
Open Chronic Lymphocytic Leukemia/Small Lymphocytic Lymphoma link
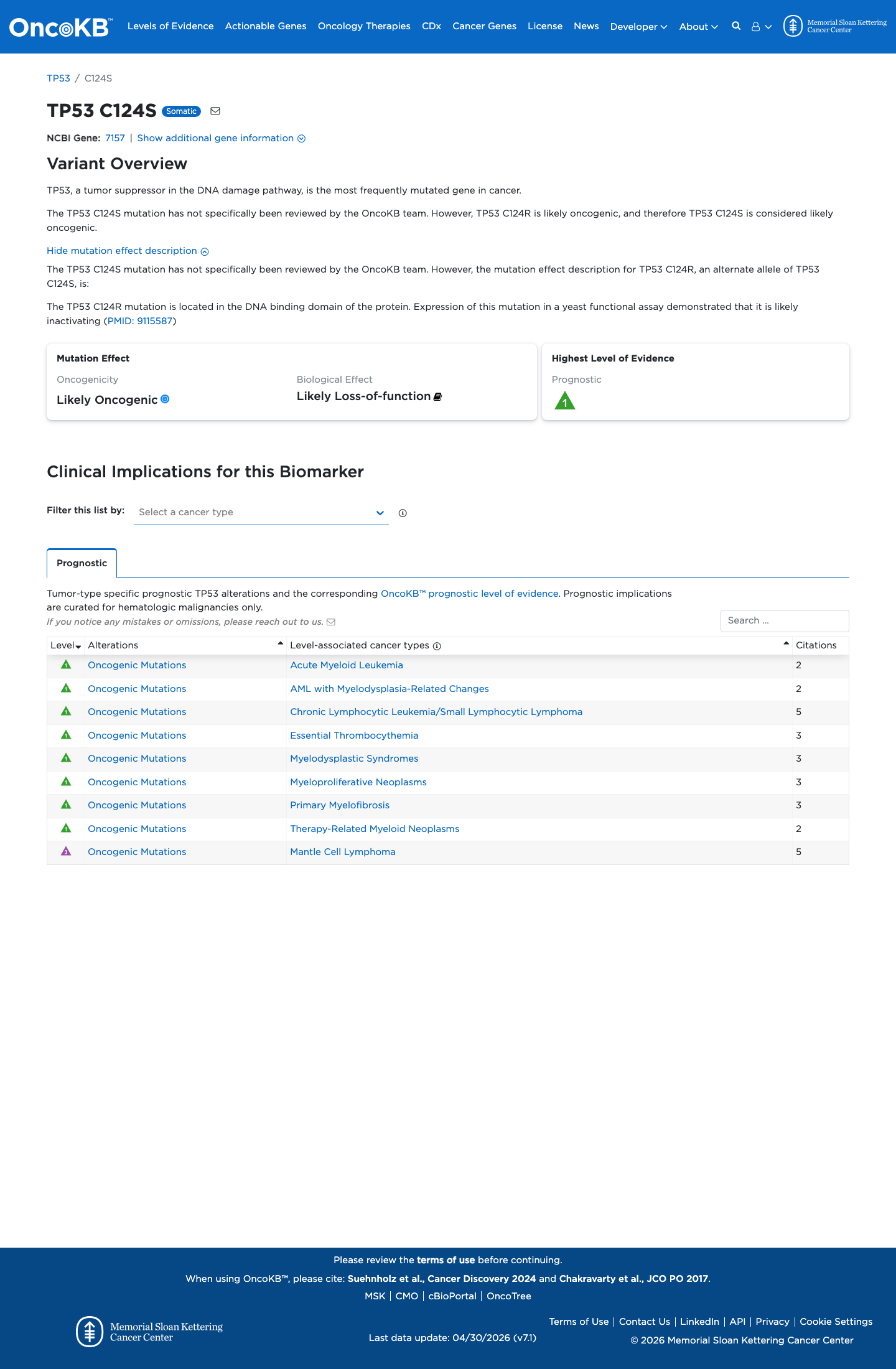tap(436, 712)
